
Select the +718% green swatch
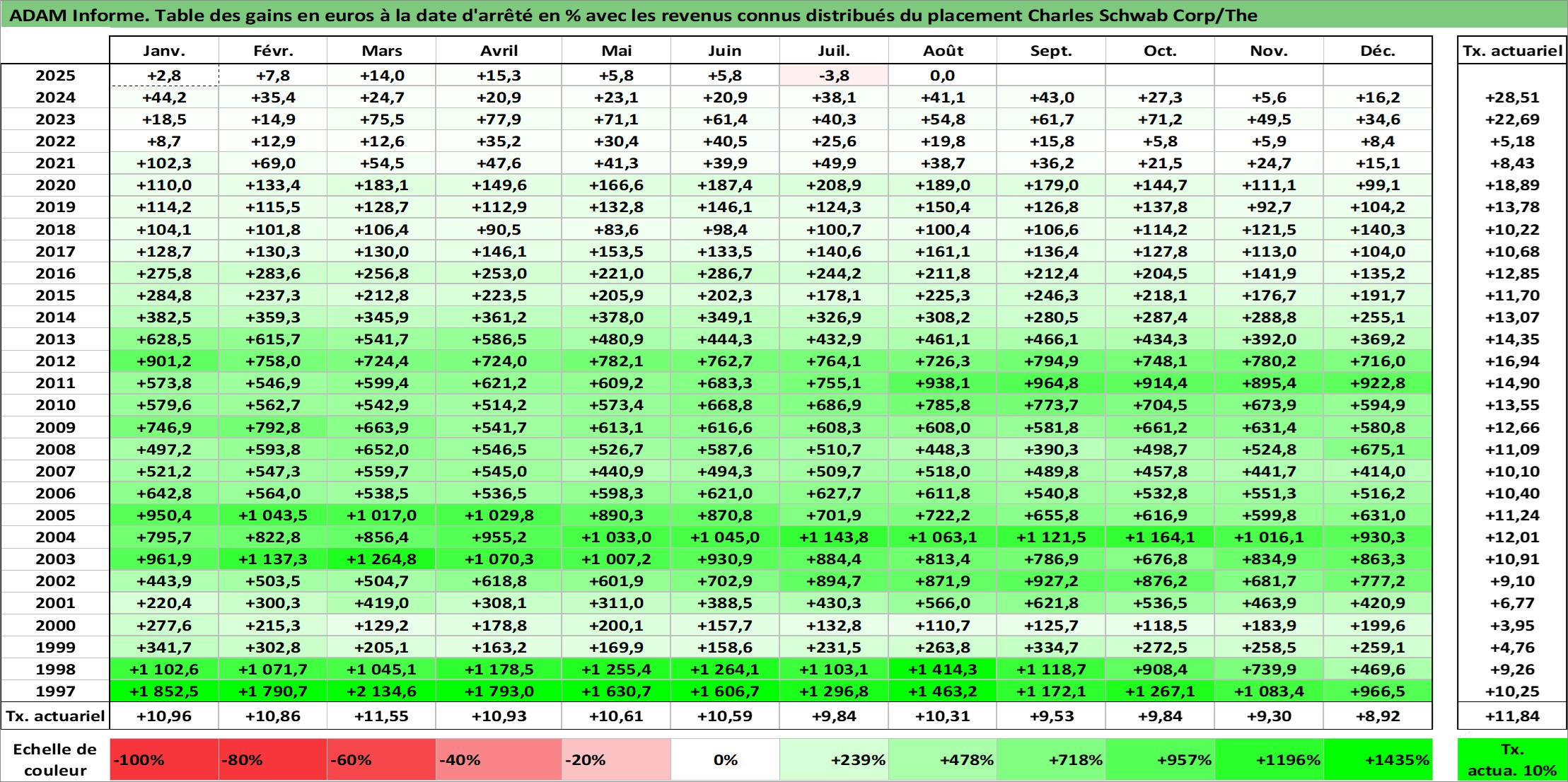1052,759
